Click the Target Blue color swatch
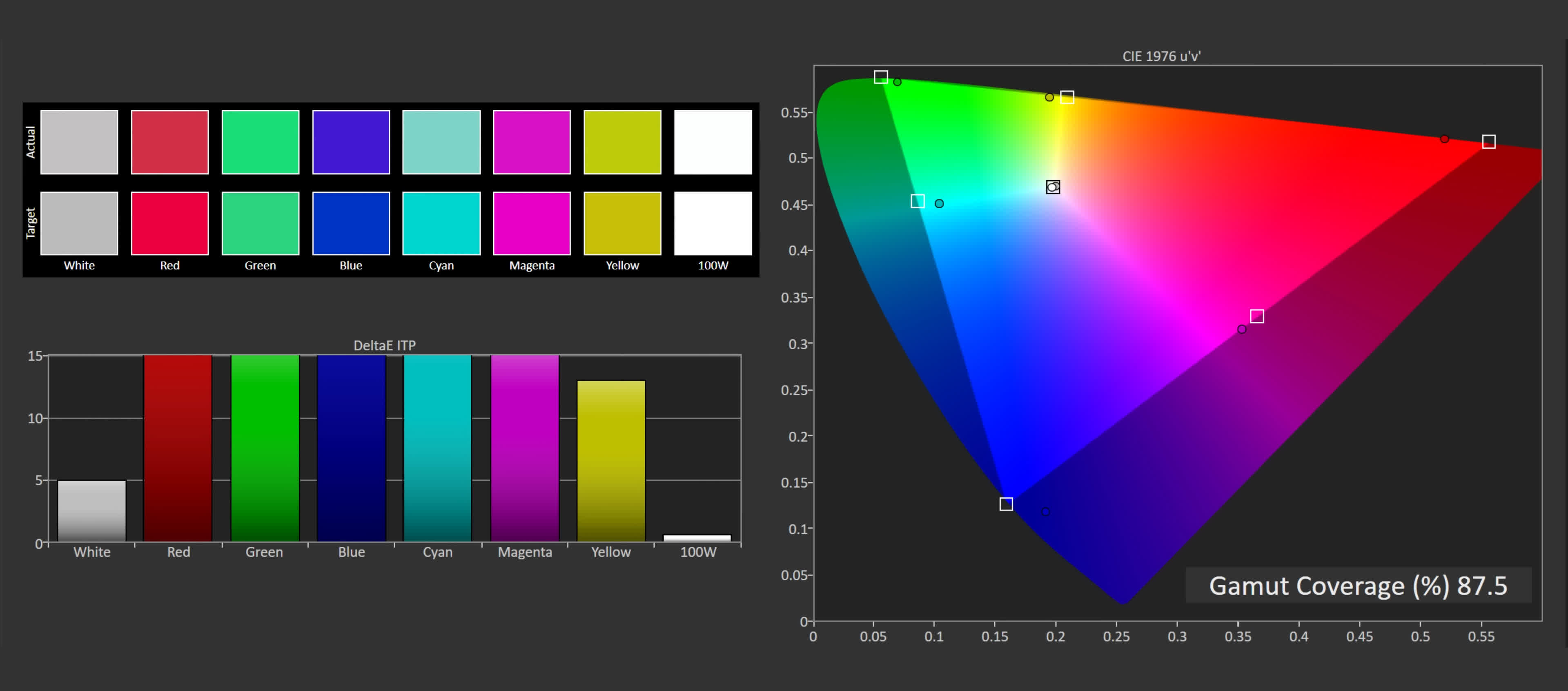 coord(351,223)
